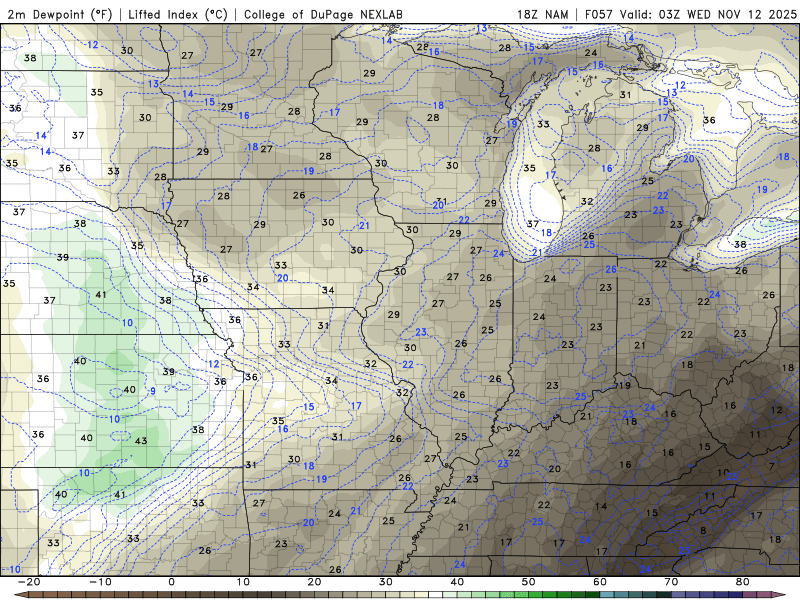
Task: Click the black "14" dewpoint value on the map
Action: tap(601, 506)
